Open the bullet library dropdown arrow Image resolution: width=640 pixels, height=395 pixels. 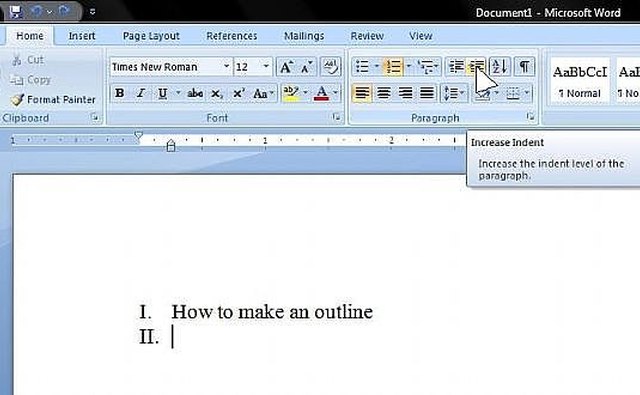click(377, 67)
